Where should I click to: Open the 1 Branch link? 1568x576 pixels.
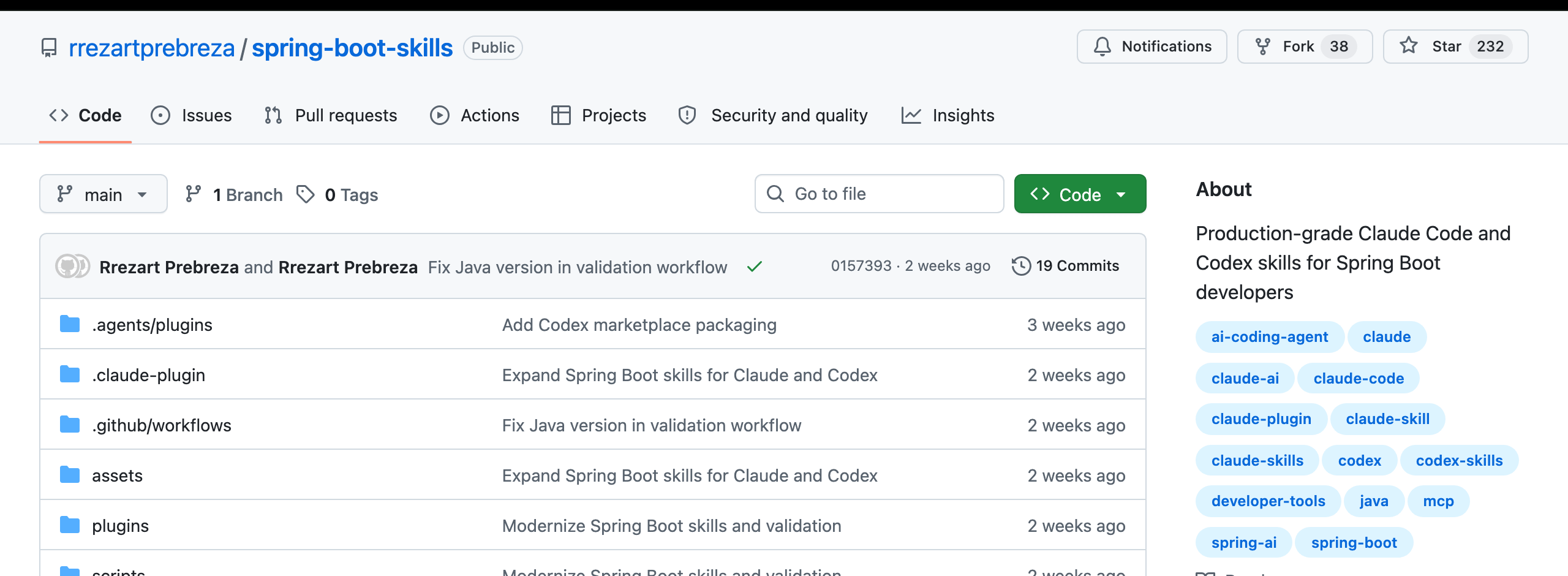coord(234,194)
